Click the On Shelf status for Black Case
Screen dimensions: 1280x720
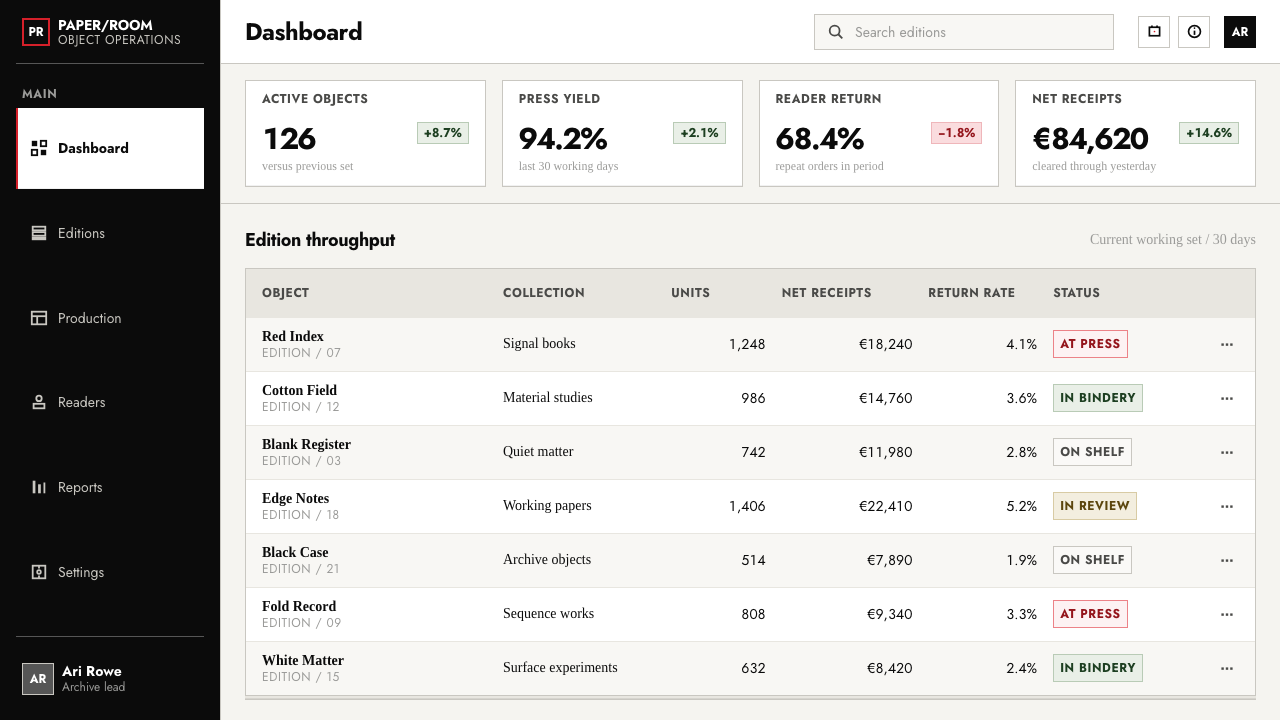point(1092,560)
